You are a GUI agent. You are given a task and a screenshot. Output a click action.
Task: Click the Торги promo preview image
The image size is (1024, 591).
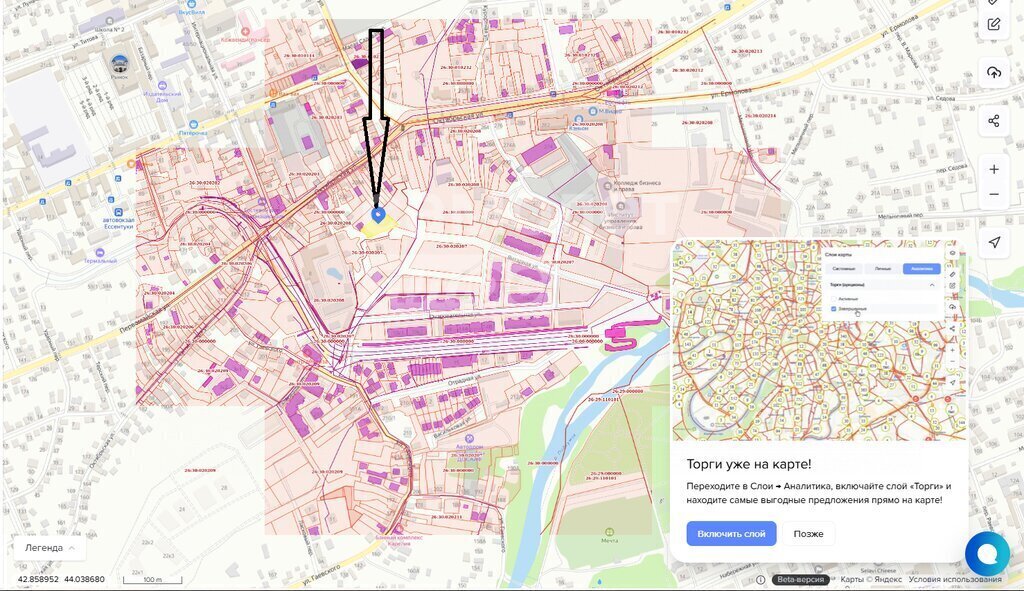tap(819, 340)
